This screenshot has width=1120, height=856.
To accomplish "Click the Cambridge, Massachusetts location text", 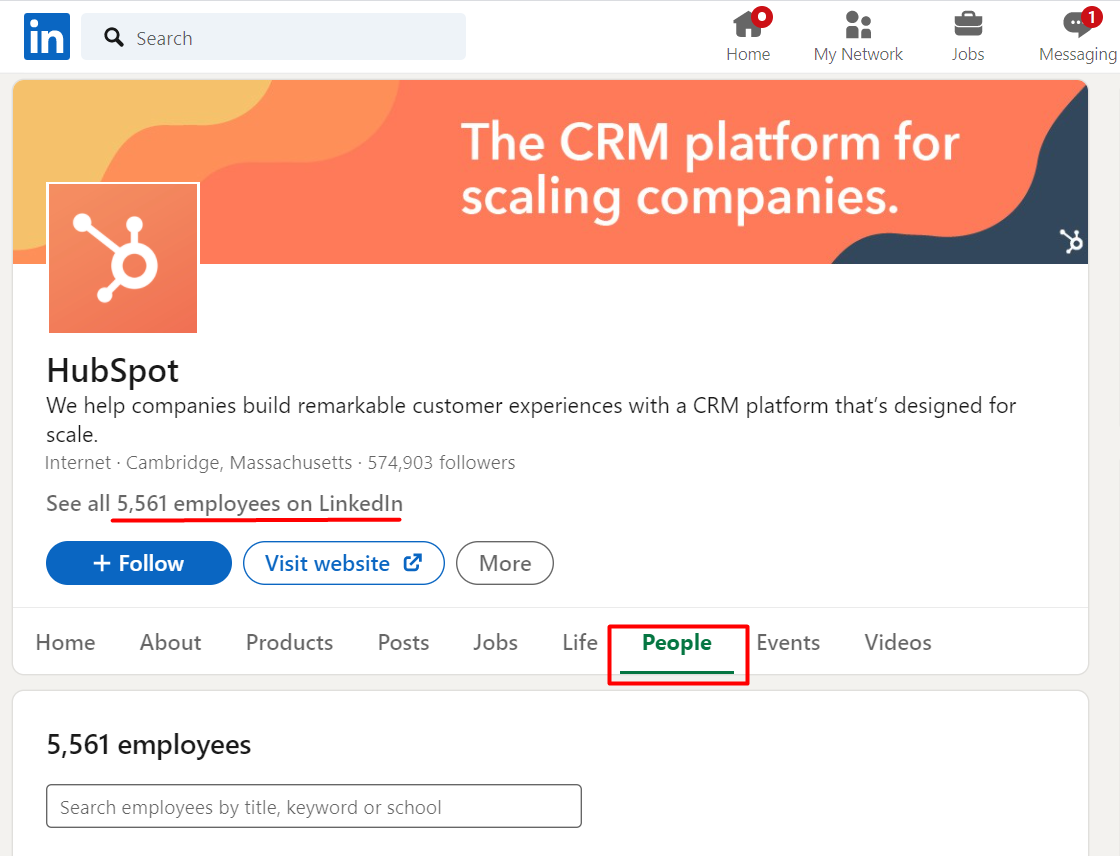I will pyautogui.click(x=239, y=463).
